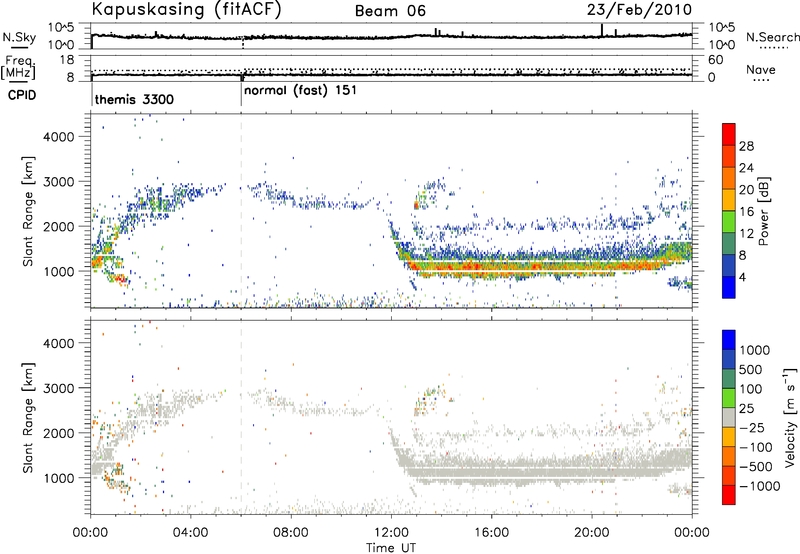The height and width of the screenshot is (554, 800).
Task: Click the strong red-orange echo band near 1000 km at 16:00
Action: point(491,267)
